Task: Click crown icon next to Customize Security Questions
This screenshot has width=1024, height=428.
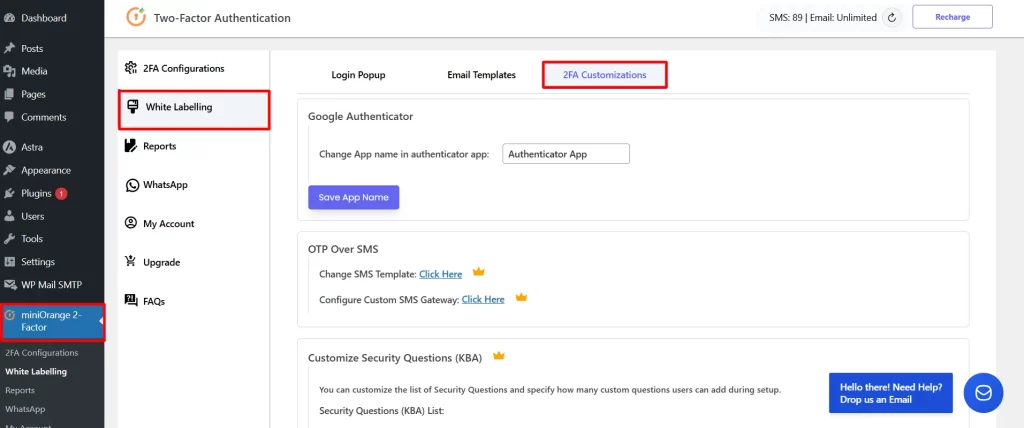Action: tap(499, 356)
